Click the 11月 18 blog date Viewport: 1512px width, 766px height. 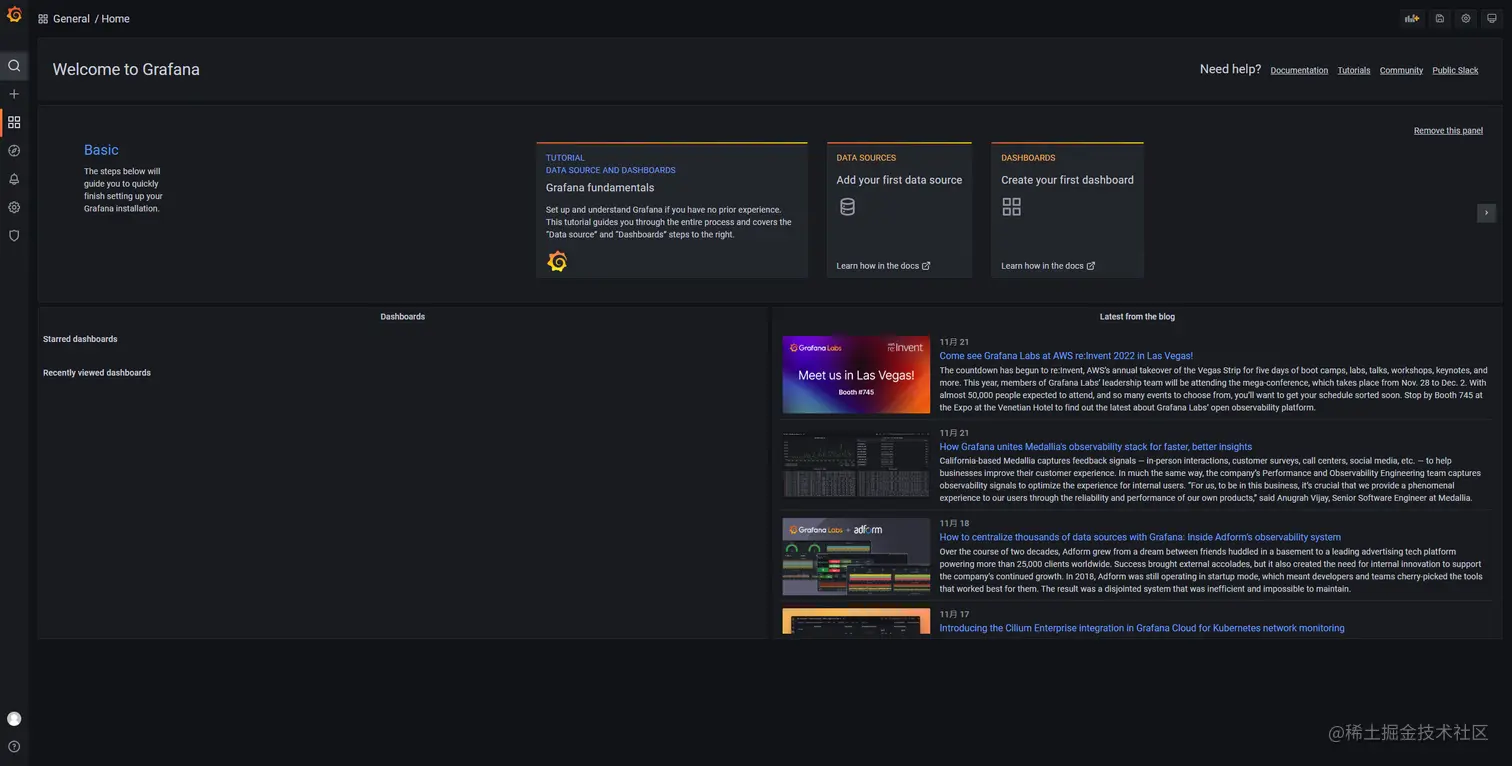point(954,523)
